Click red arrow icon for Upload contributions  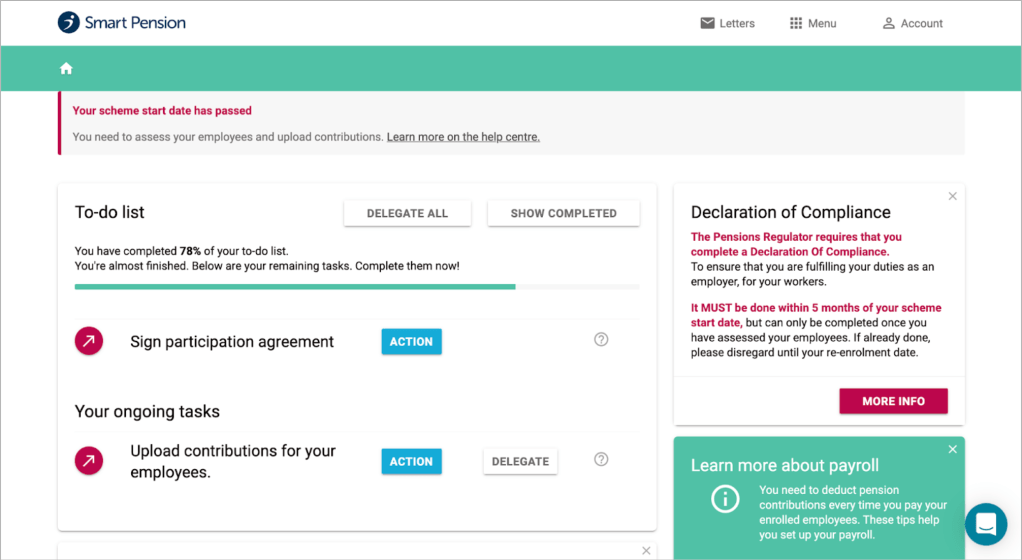click(89, 461)
